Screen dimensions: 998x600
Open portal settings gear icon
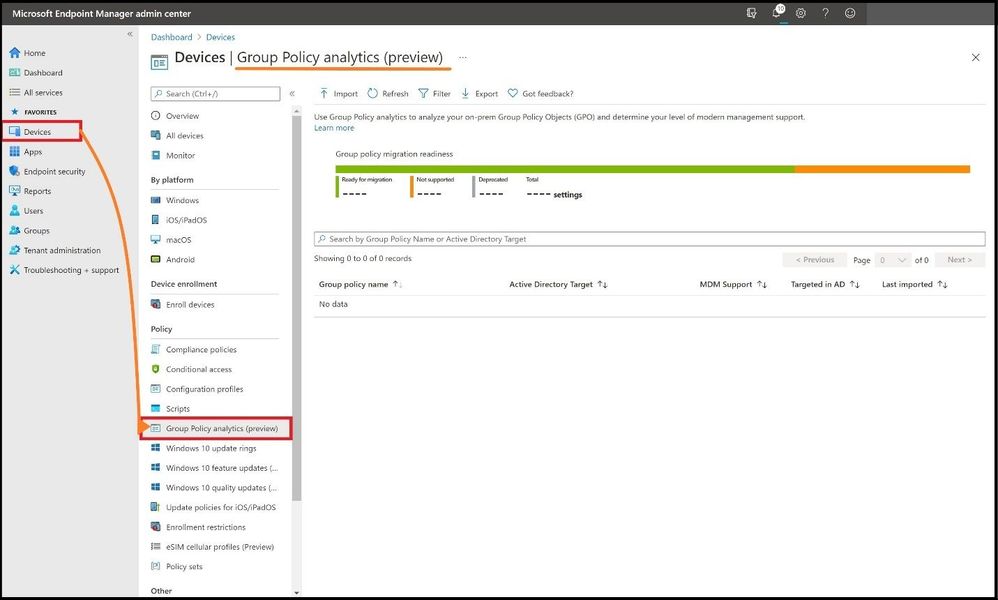pyautogui.click(x=801, y=13)
